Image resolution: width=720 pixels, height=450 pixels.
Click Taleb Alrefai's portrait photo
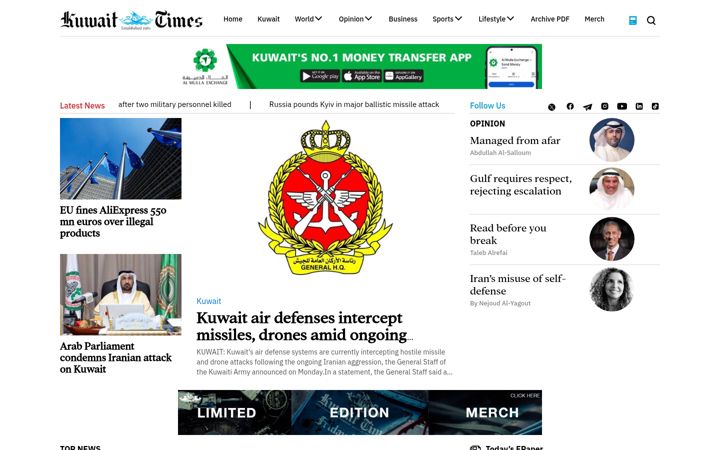point(612,239)
